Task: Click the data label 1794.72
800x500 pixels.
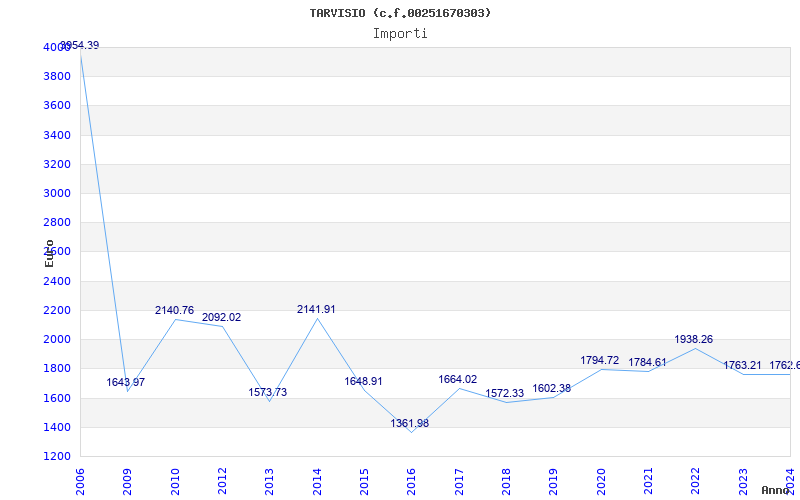Action: [599, 360]
